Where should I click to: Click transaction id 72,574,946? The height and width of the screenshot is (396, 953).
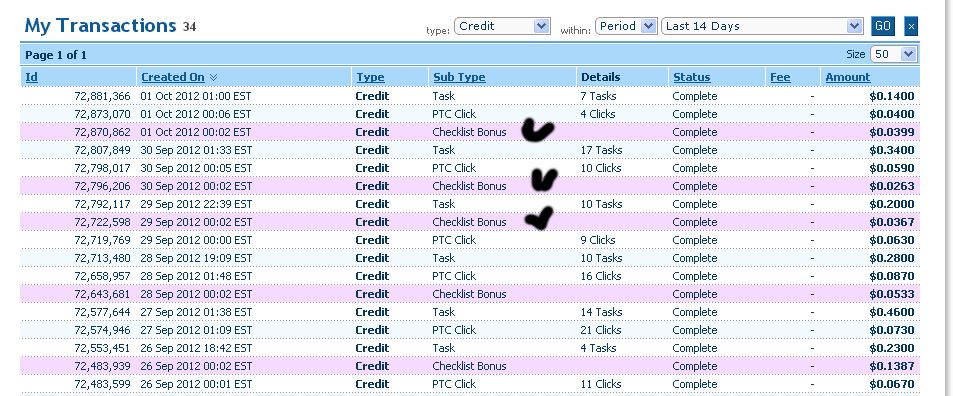click(x=102, y=330)
